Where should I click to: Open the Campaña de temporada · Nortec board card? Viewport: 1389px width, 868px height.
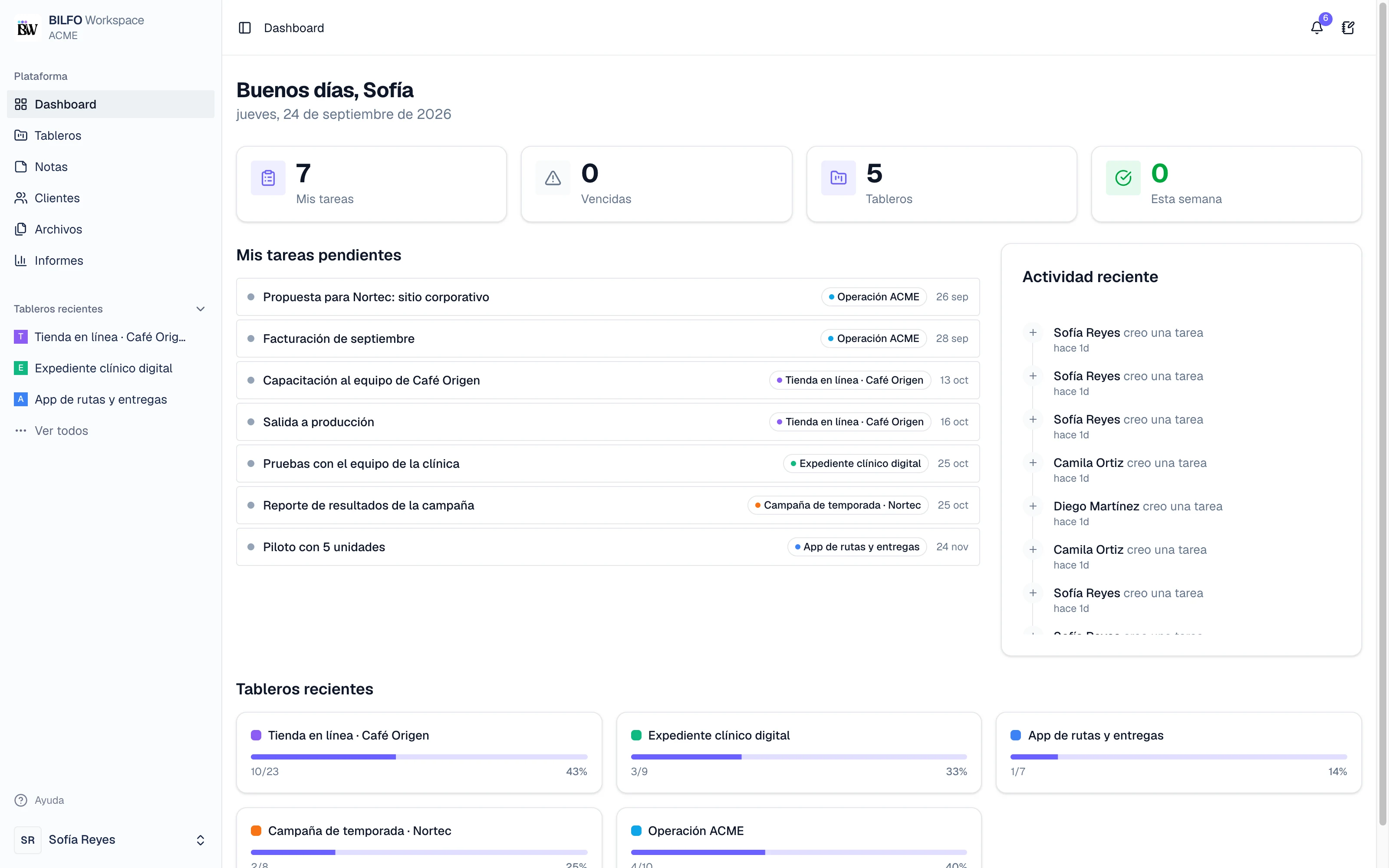[419, 838]
